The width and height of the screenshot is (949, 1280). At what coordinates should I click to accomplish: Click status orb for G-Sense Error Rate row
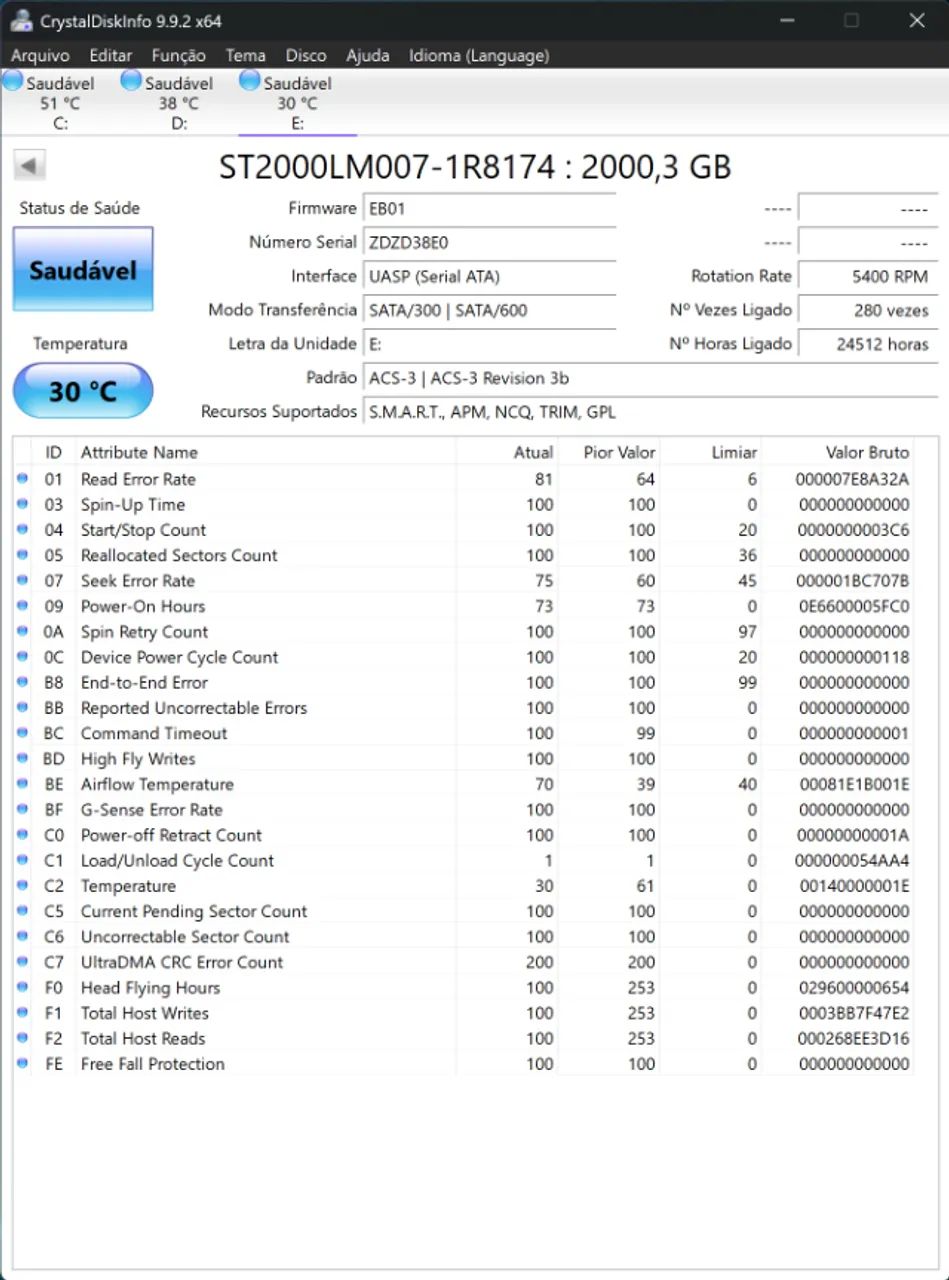23,809
